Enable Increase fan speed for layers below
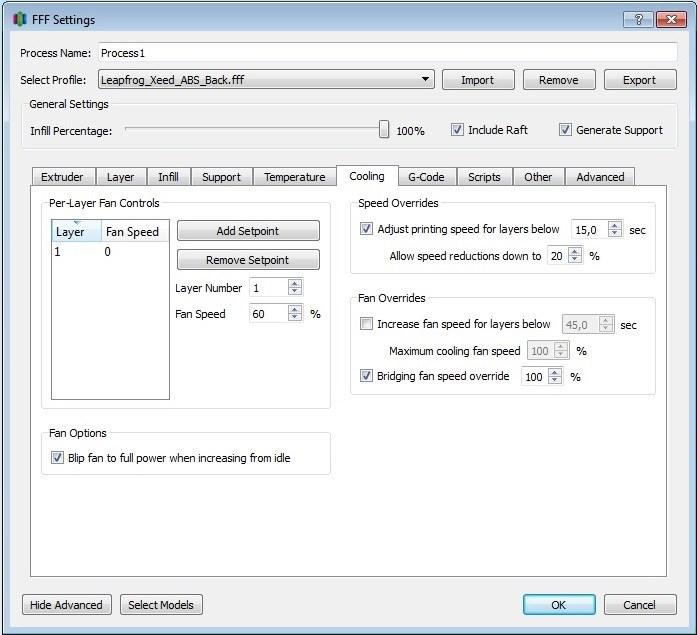The width and height of the screenshot is (697, 635). [x=366, y=323]
